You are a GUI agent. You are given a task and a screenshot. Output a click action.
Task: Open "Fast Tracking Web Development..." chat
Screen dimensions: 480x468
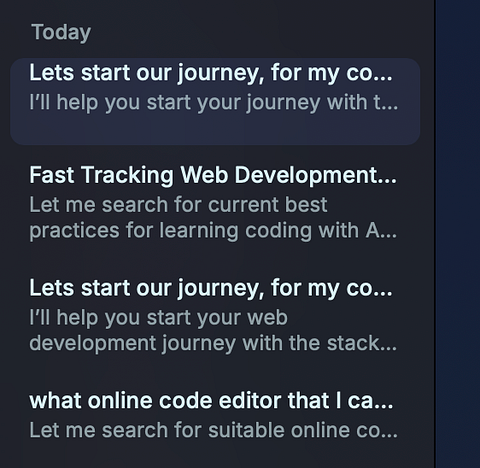[213, 175]
